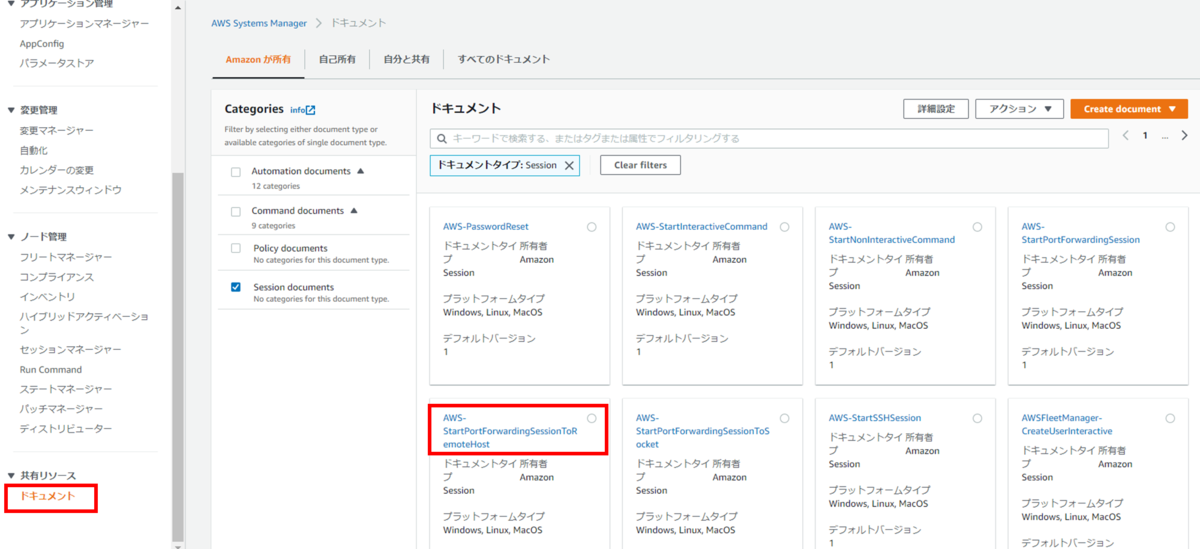Open セッションマネージャー in the sidebar
Viewport: 1200px width, 549px height.
click(x=71, y=350)
